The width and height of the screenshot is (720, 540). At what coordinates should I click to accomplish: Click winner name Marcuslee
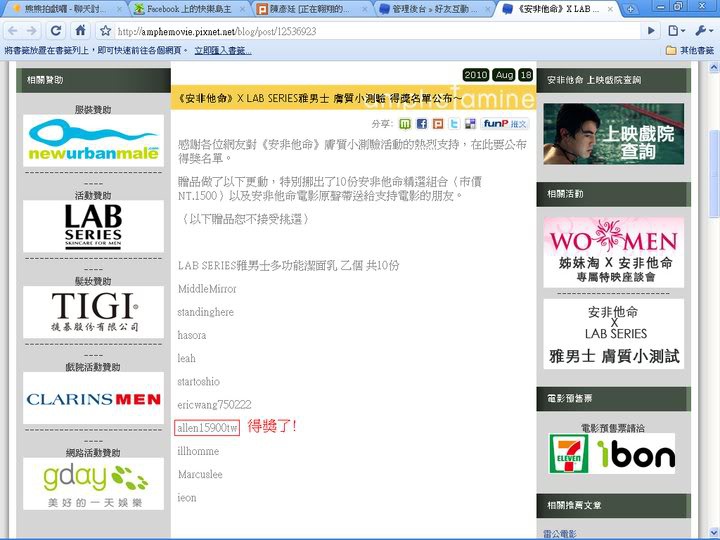pos(200,474)
